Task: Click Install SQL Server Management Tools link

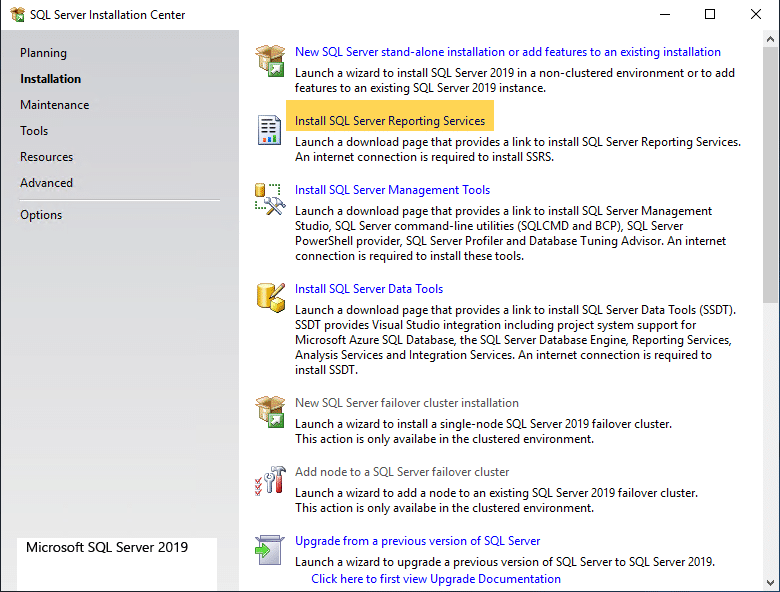Action: [392, 190]
